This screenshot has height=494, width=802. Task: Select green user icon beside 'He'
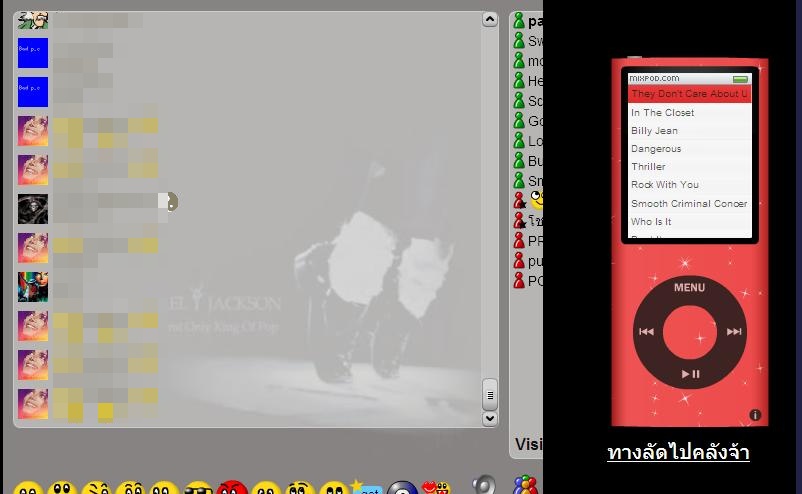[519, 80]
